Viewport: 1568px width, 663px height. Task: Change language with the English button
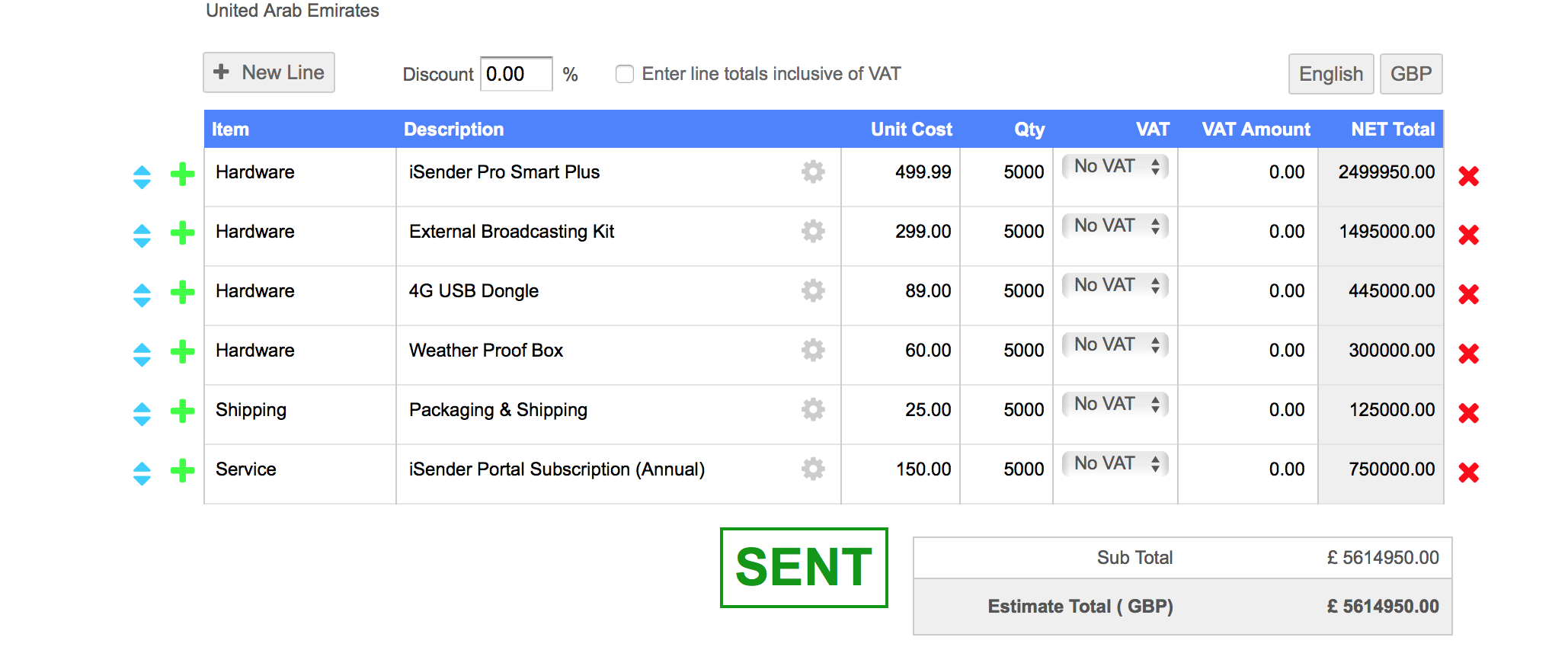click(1331, 74)
